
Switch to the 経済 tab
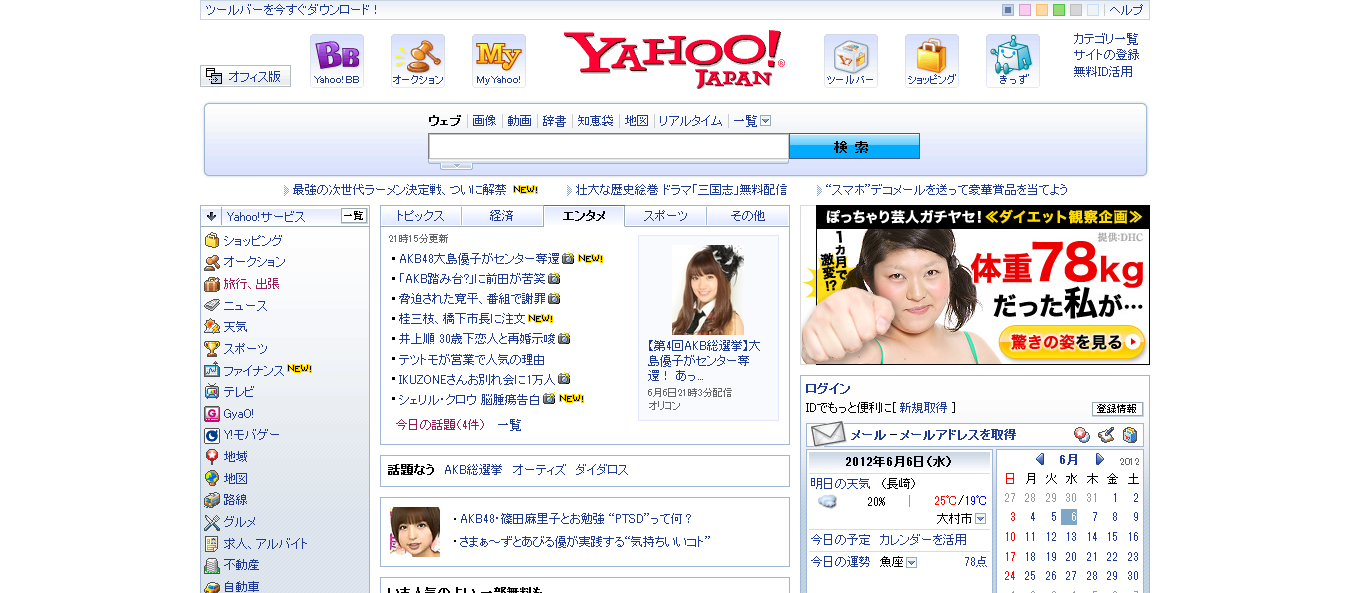[503, 216]
